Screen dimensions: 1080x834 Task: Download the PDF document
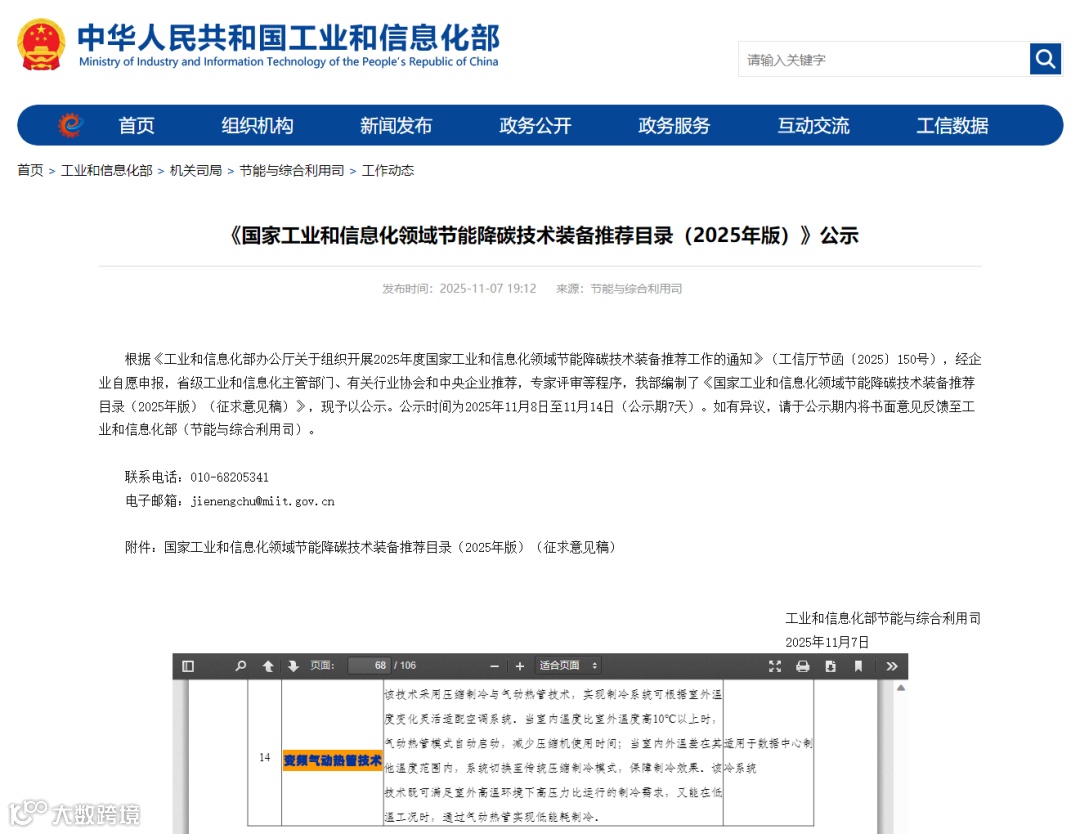coord(831,666)
